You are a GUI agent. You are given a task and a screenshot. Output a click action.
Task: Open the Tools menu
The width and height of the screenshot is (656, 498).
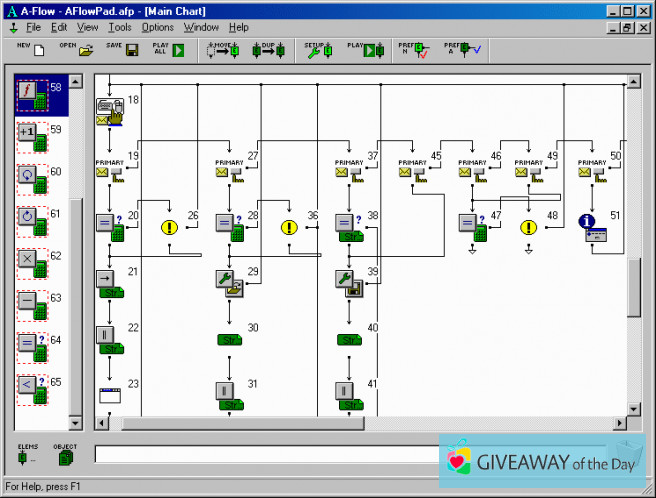120,27
